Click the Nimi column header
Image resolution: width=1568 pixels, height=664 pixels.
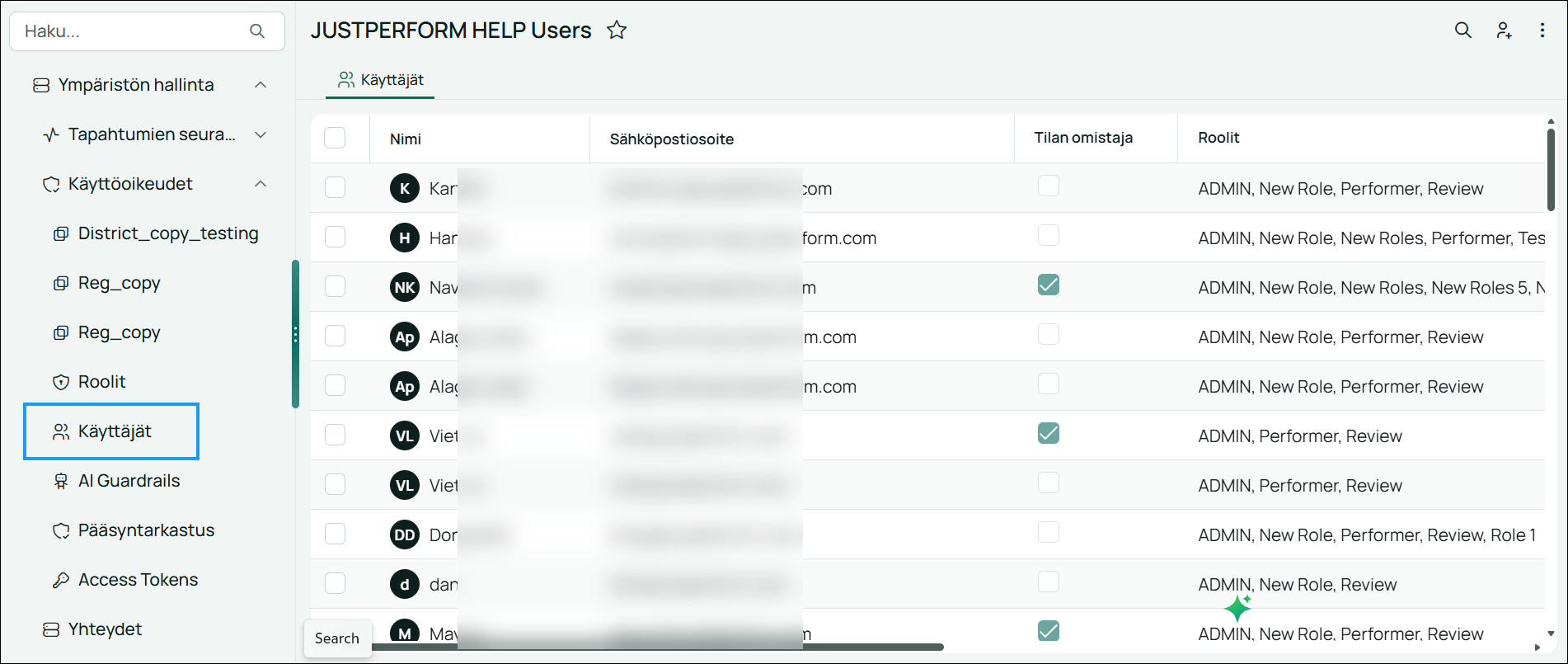coord(406,139)
